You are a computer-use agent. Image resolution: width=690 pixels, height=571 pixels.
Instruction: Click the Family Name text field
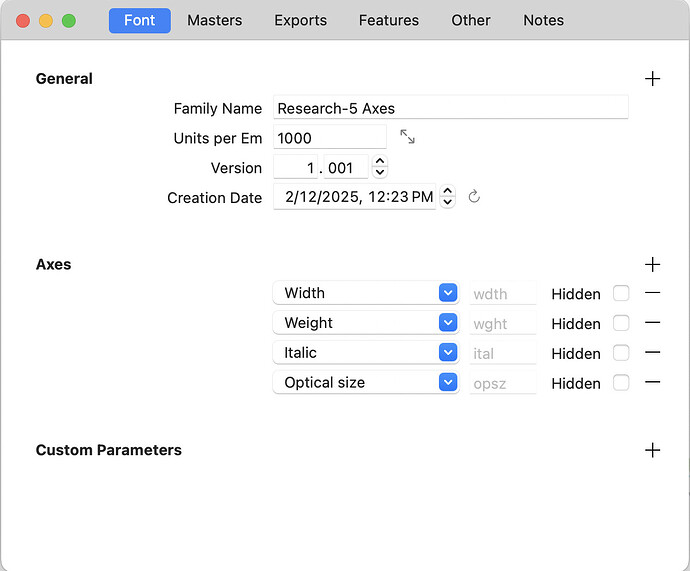[x=450, y=108]
